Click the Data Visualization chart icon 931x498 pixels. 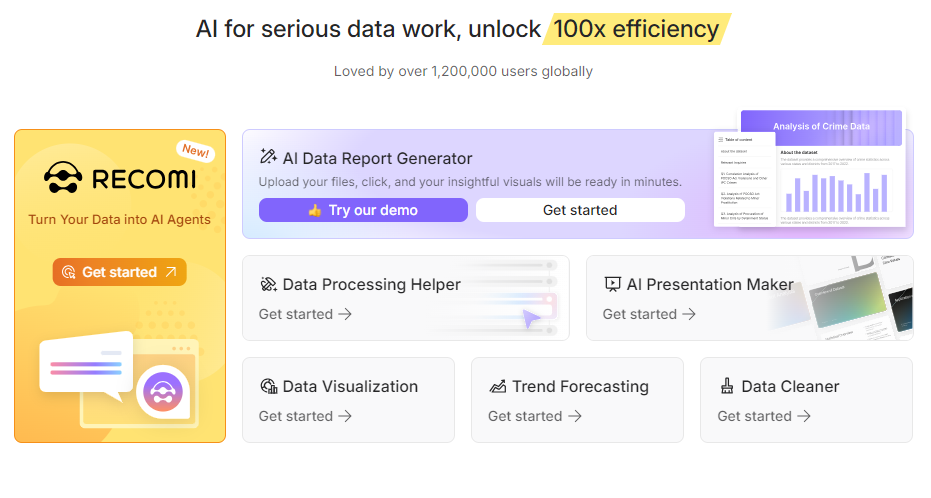pyautogui.click(x=268, y=386)
